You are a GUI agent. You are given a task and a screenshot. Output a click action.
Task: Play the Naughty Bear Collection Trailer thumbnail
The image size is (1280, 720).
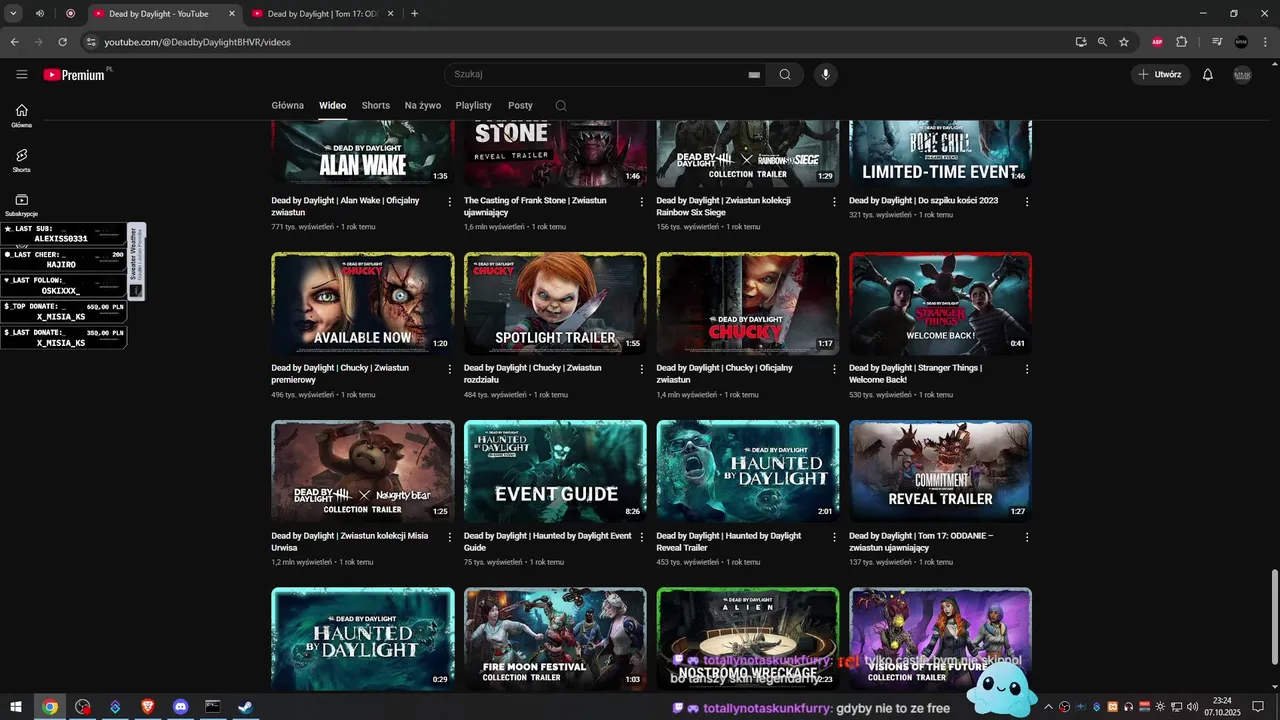point(363,471)
